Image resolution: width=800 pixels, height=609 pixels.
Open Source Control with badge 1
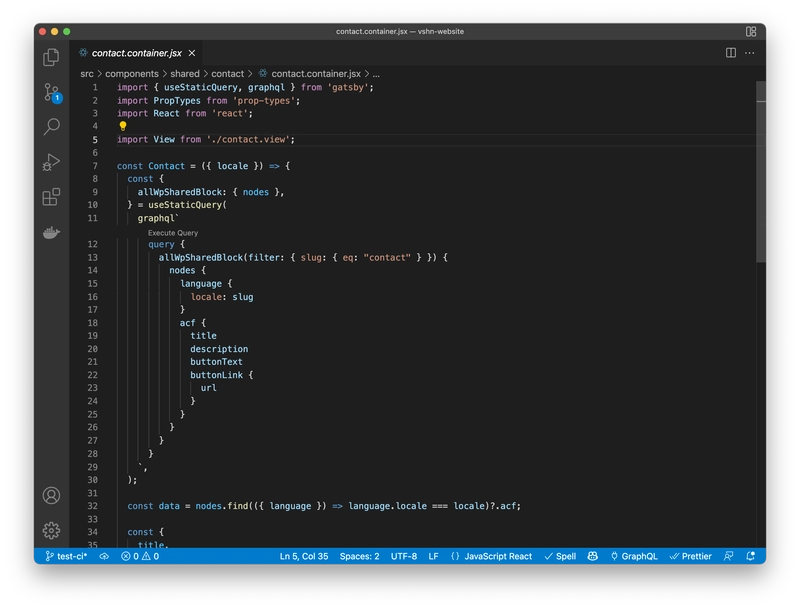(52, 93)
